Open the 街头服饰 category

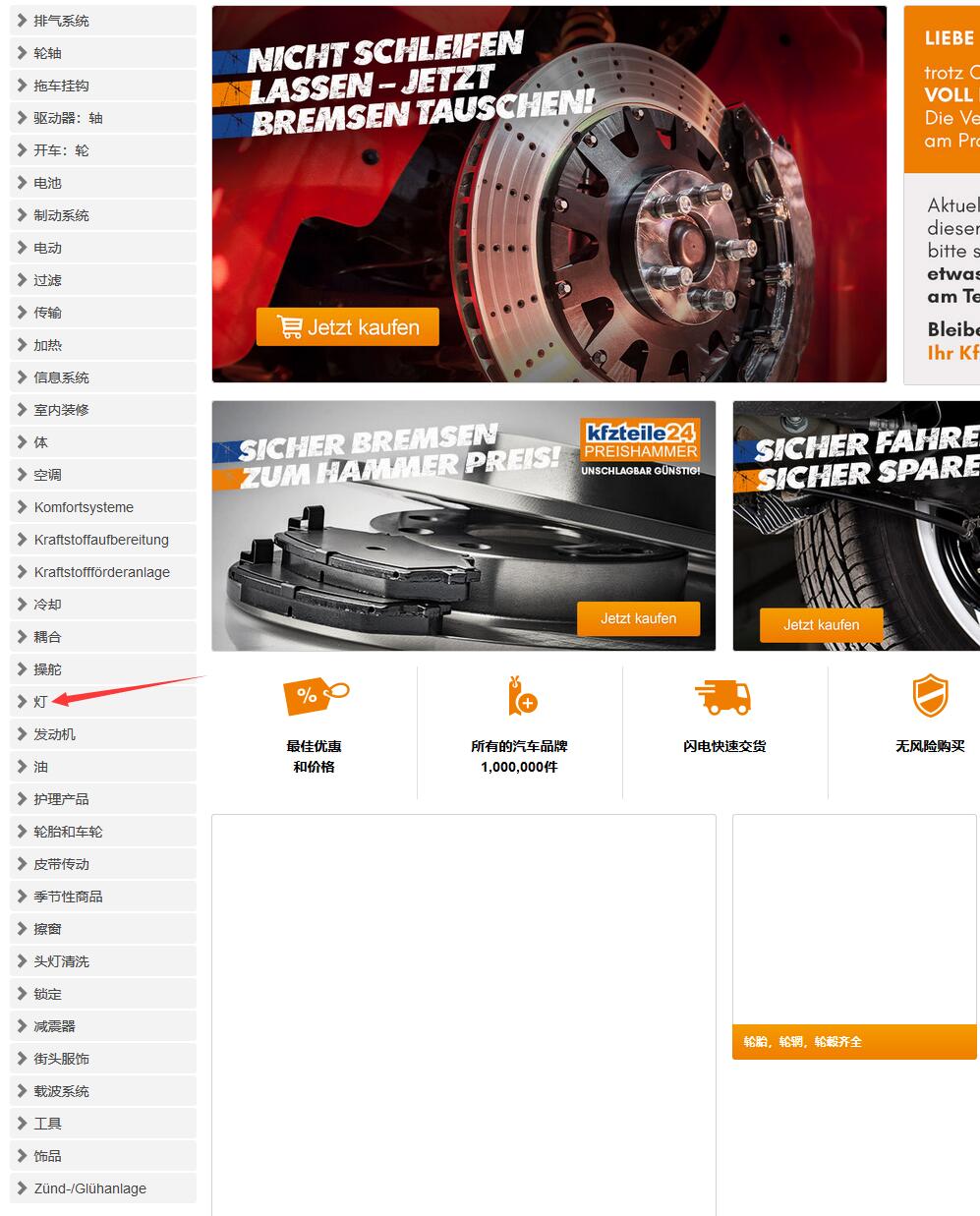click(x=102, y=1059)
